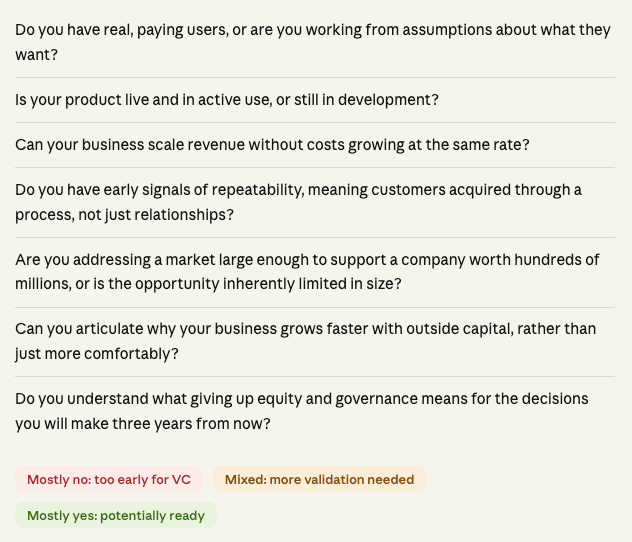Click the question about scaling revenue without costs
Screen dimensions: 632x542
[272, 145]
